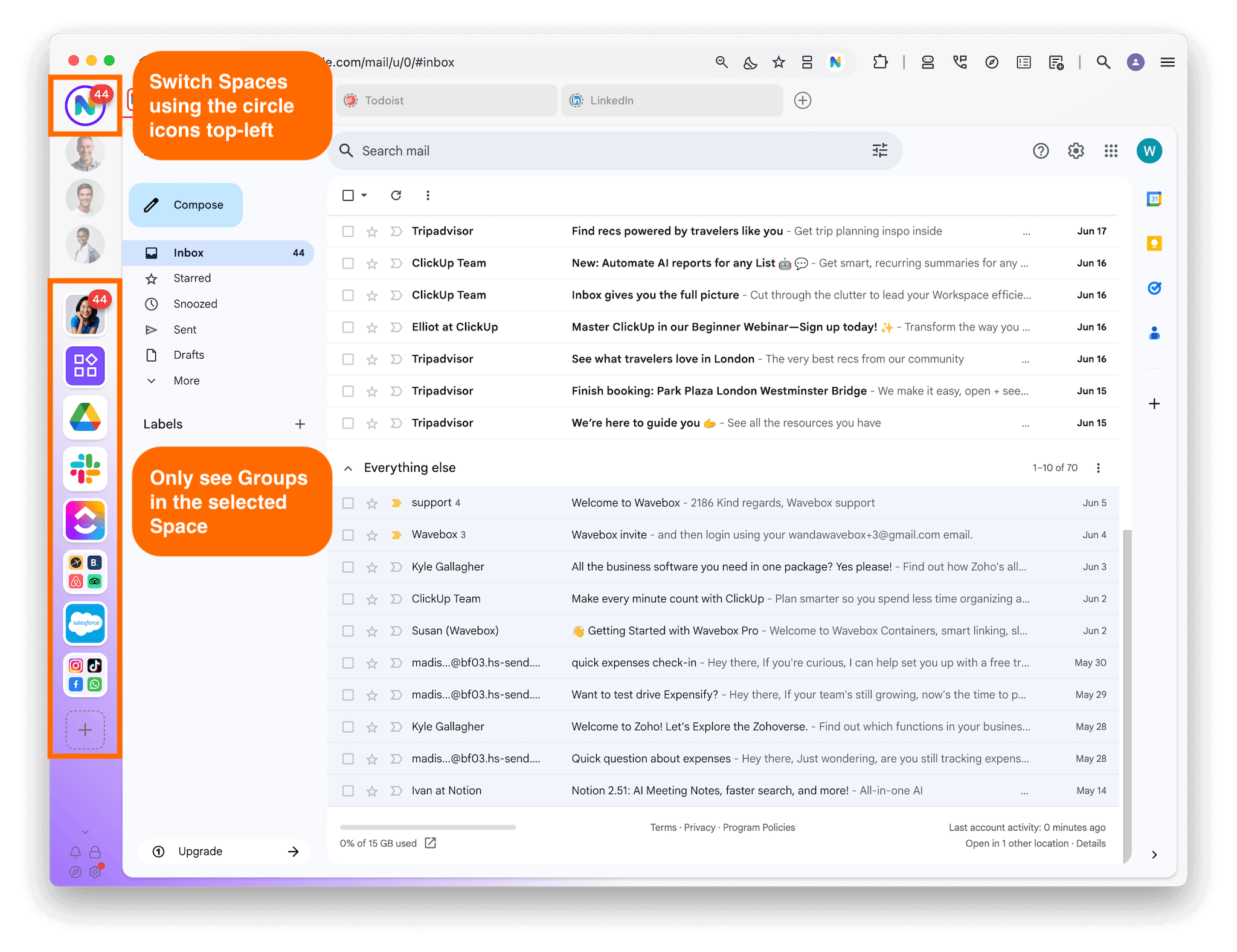Screen dimensions: 1237x952
Task: Create new label with plus icon
Action: (x=300, y=424)
